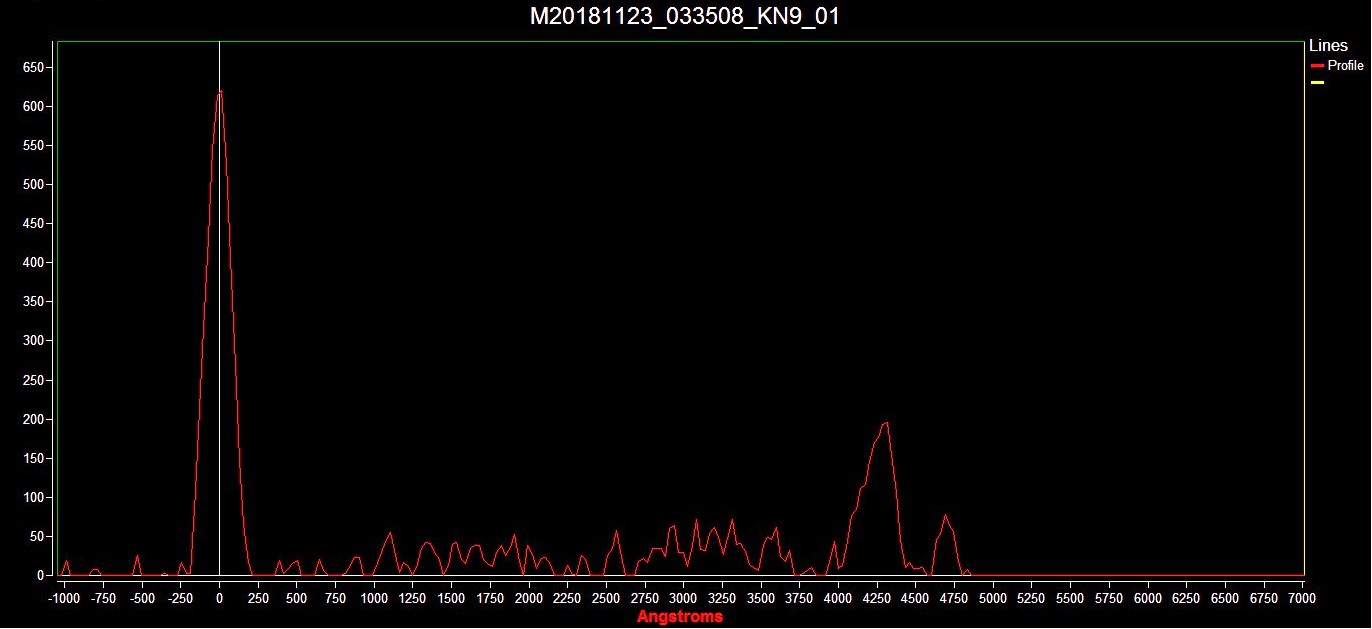Select the 1000 x-axis tick label
The width and height of the screenshot is (1372, 629).
click(x=374, y=597)
